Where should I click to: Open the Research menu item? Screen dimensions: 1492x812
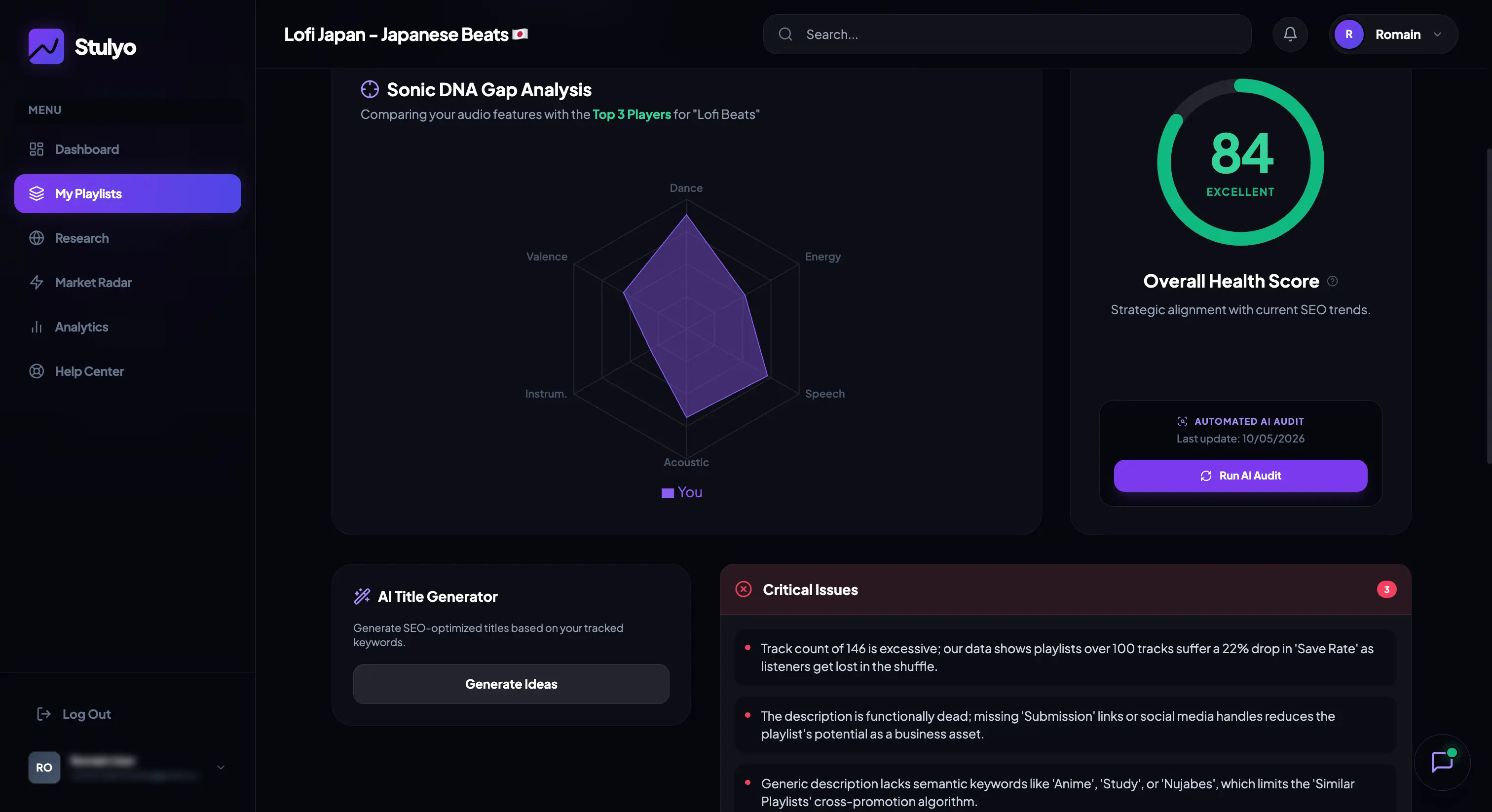(x=127, y=238)
